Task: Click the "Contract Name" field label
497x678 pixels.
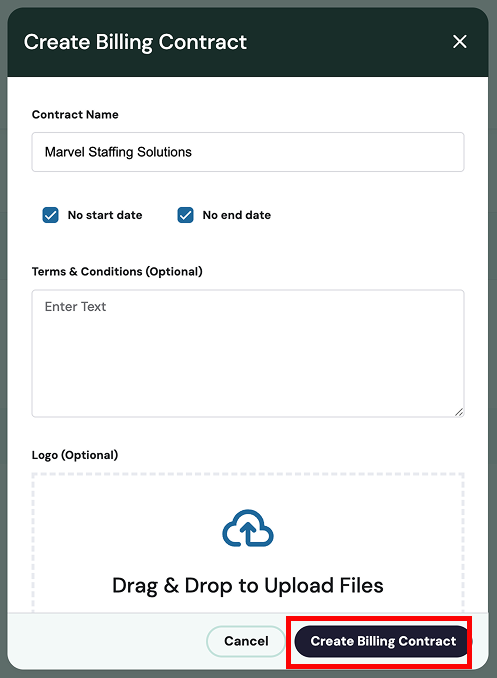Action: 75,115
